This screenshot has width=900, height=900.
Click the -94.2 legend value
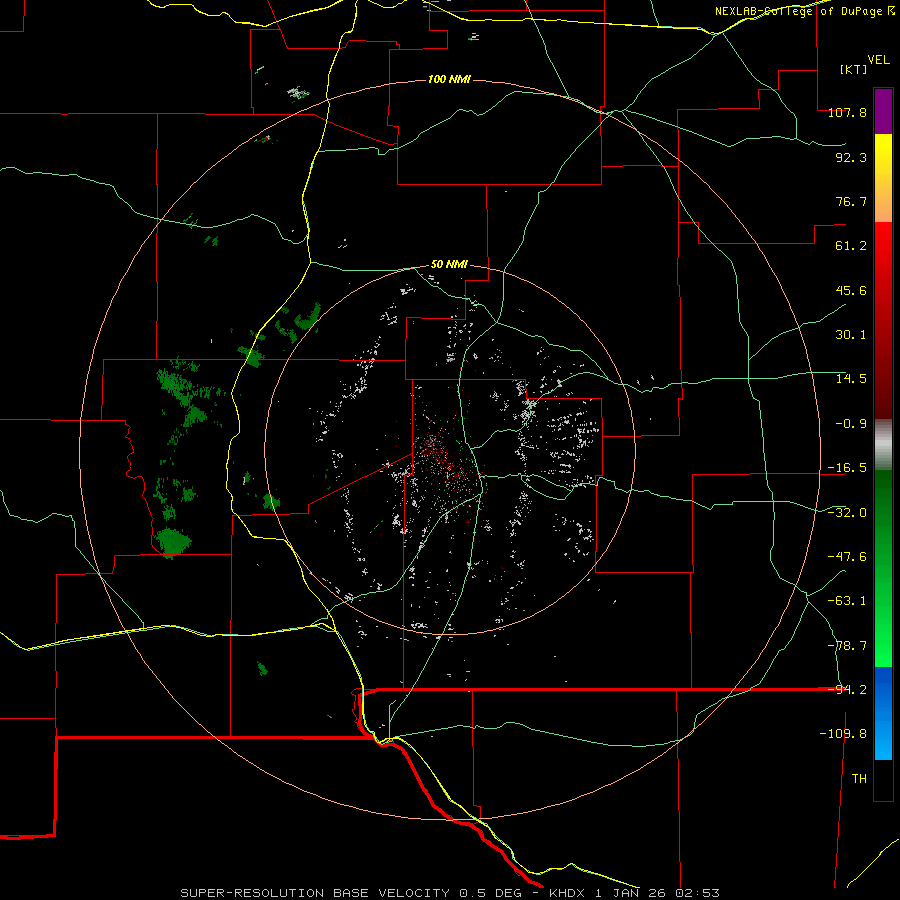coord(847,690)
